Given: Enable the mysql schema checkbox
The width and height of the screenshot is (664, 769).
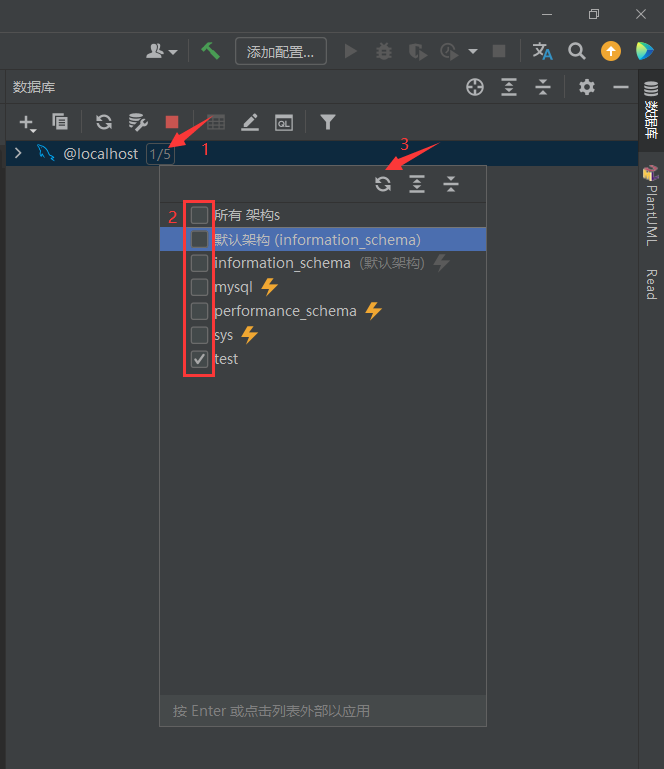Looking at the screenshot, I should 200,287.
